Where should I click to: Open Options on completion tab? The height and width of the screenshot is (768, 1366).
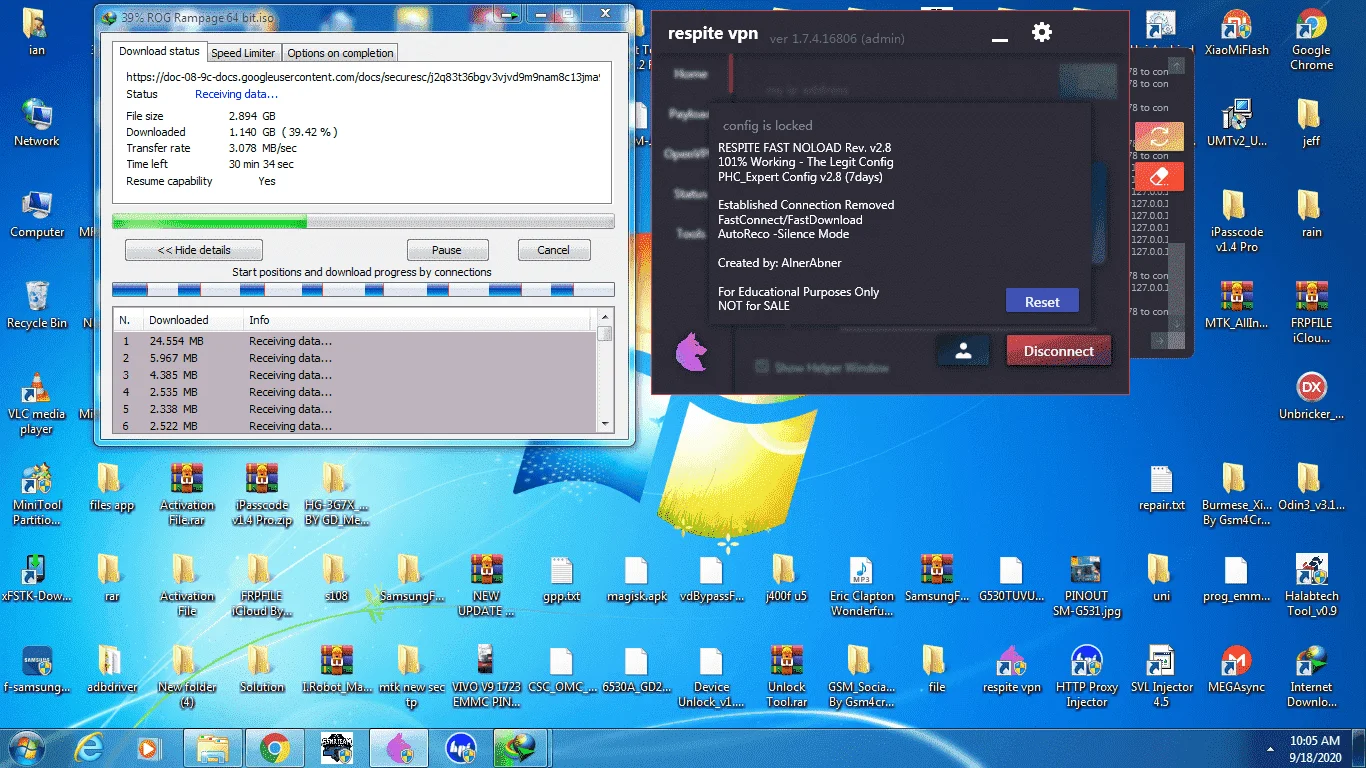(340, 53)
